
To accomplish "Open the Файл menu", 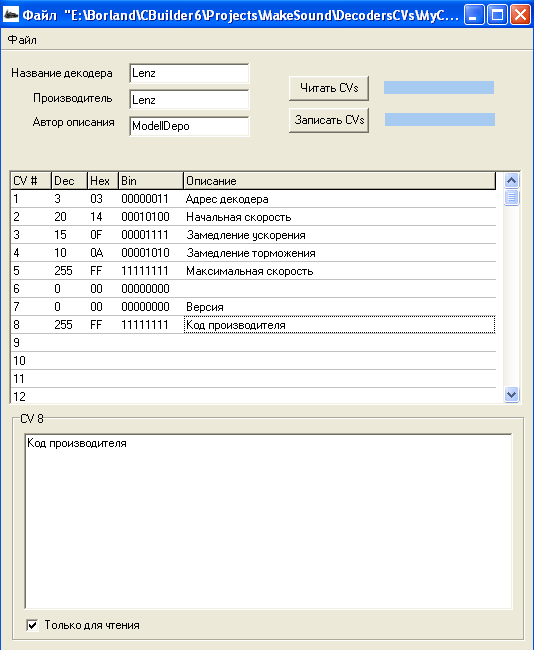I will tap(22, 40).
